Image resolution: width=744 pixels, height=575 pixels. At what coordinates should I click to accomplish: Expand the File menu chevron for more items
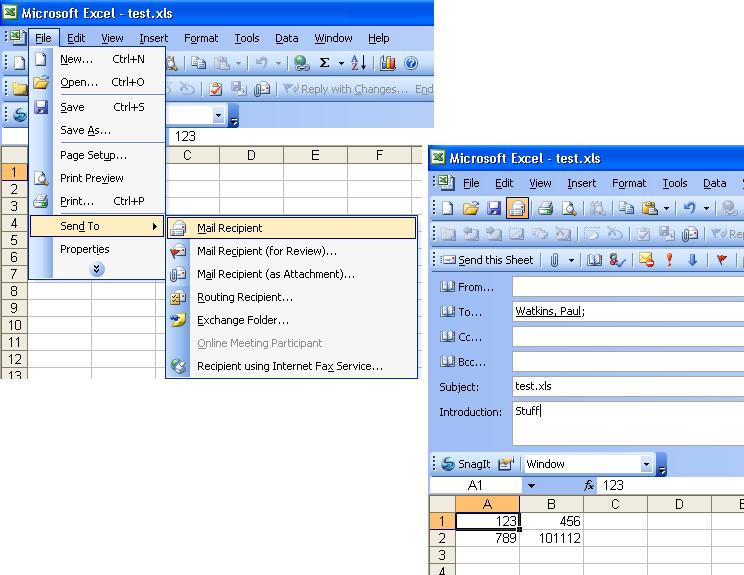(97, 269)
